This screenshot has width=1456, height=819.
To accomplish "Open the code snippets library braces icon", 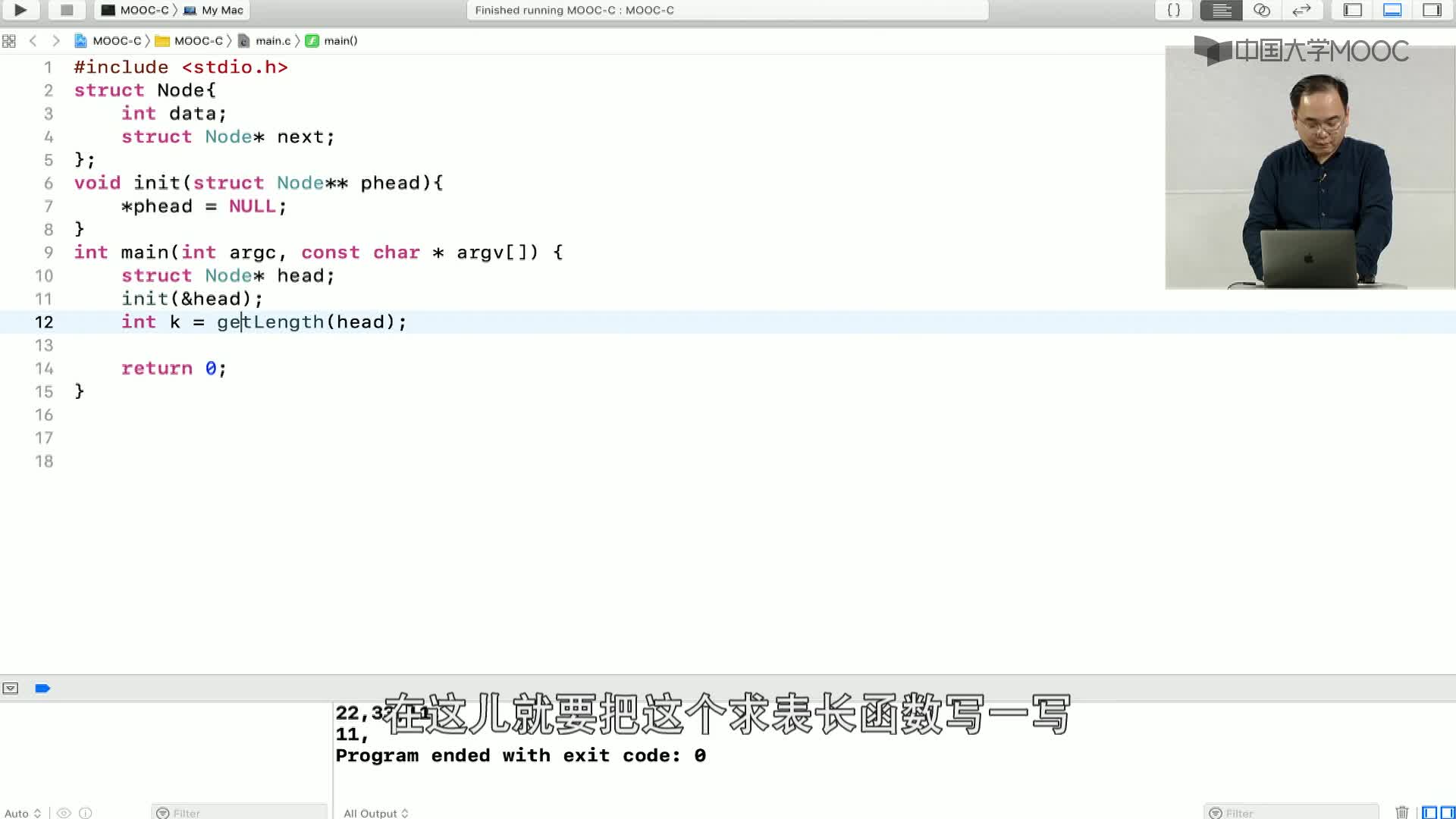I will 1173,10.
